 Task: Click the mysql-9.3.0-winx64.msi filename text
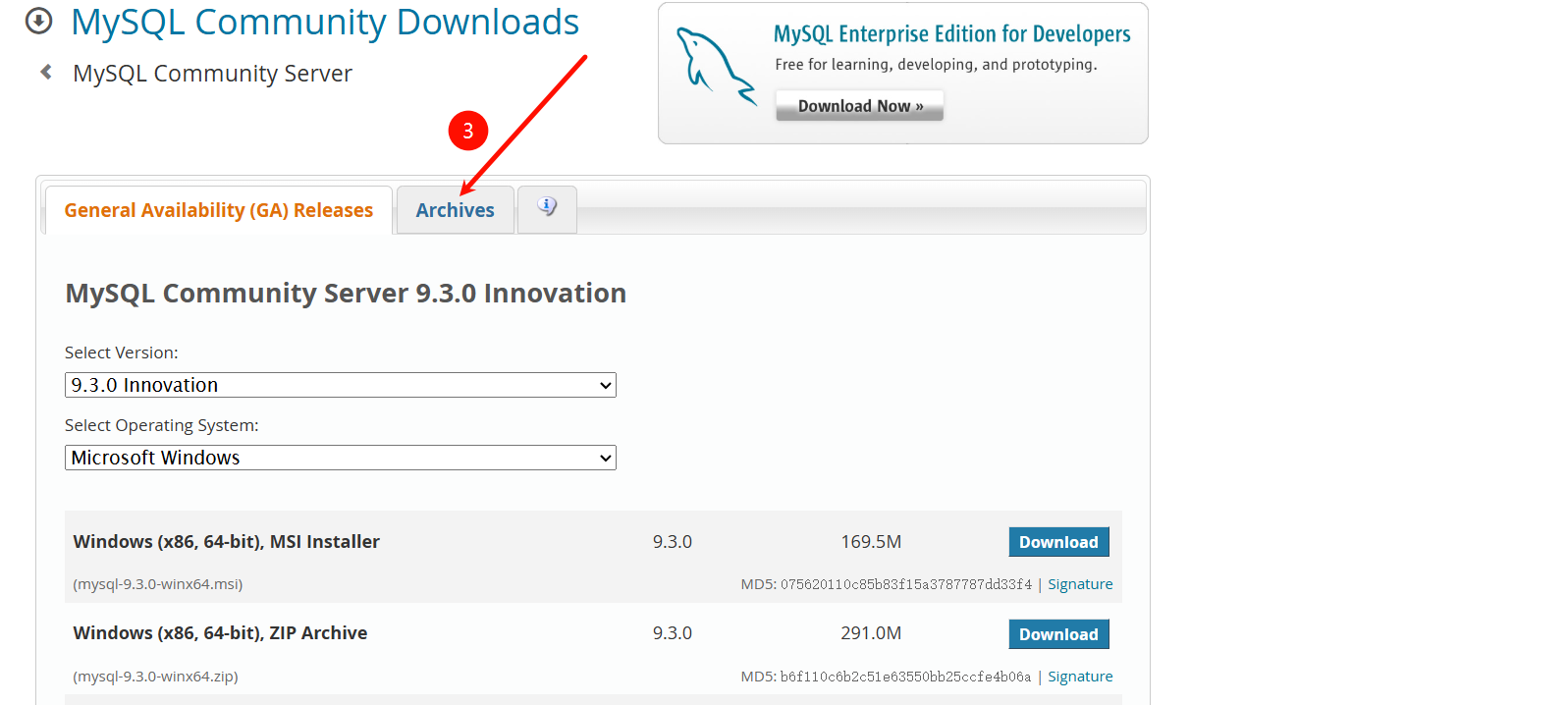(x=158, y=584)
